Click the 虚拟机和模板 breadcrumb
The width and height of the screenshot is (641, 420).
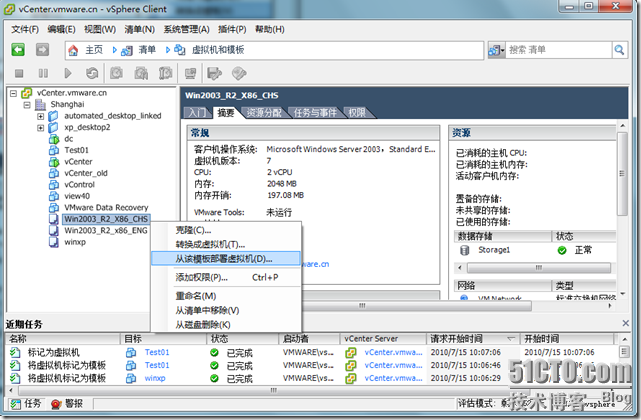point(218,50)
